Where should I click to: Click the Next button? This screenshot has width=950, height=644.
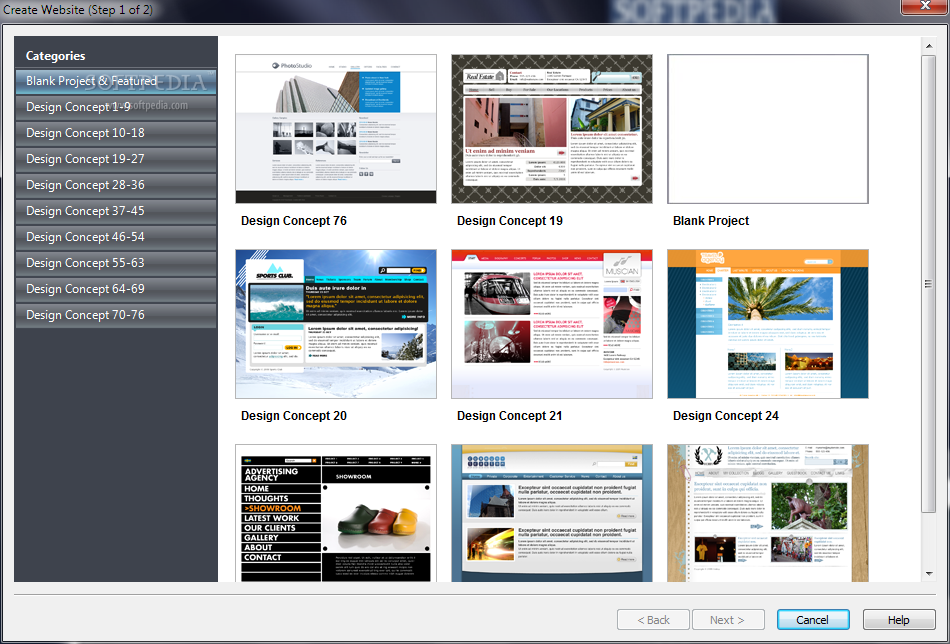tap(728, 620)
